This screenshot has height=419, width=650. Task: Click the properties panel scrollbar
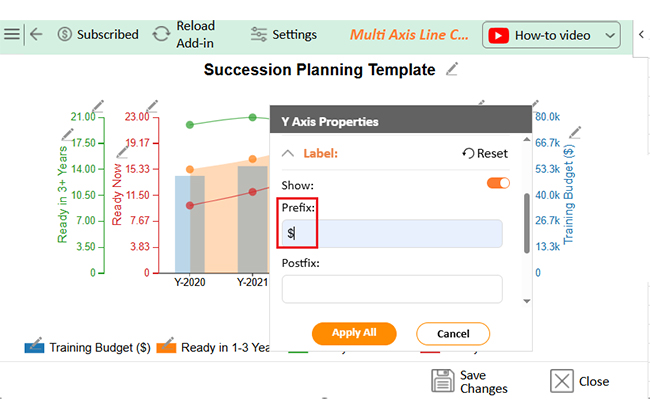coord(527,225)
